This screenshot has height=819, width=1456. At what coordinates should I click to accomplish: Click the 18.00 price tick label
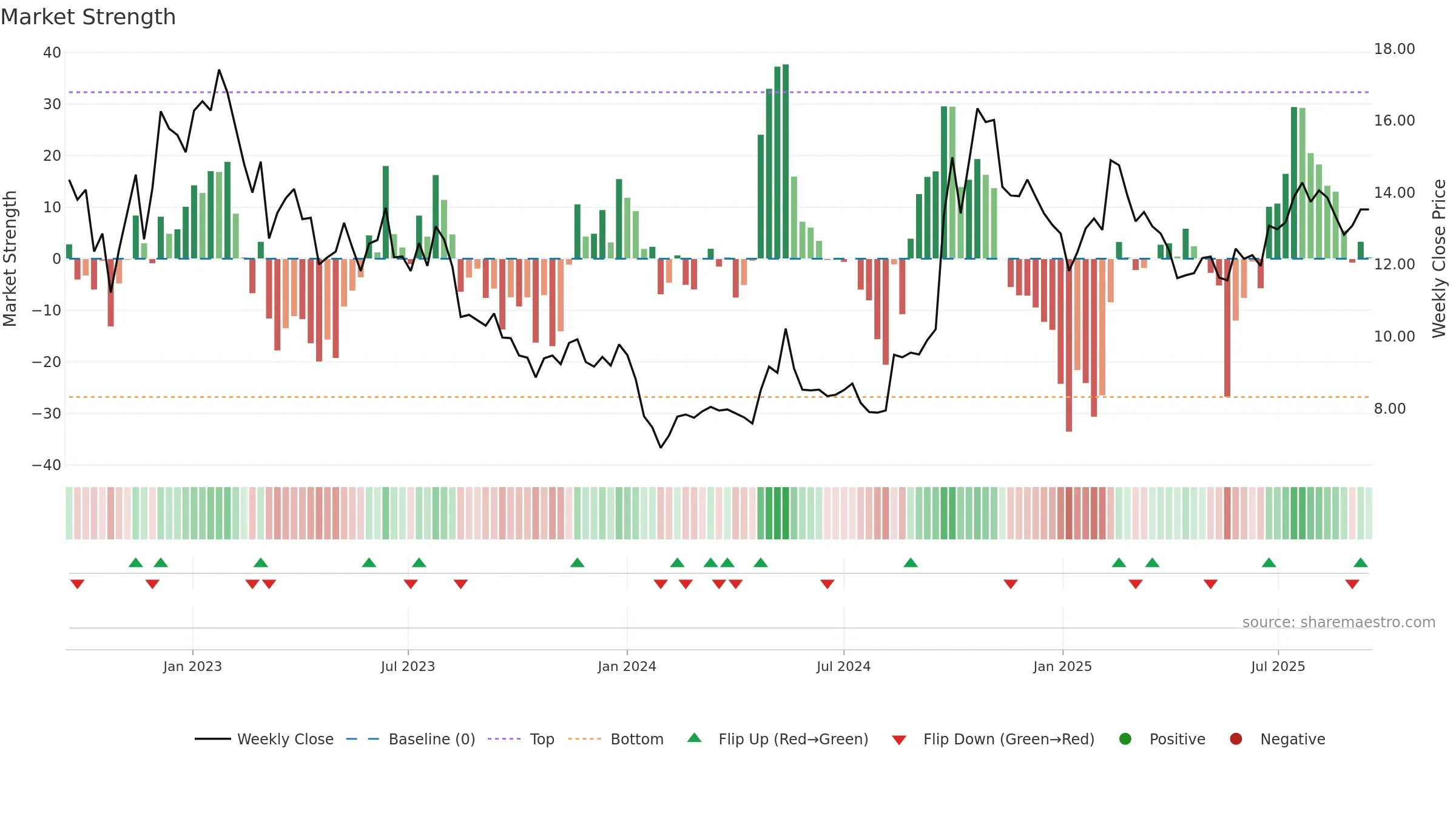click(1394, 49)
